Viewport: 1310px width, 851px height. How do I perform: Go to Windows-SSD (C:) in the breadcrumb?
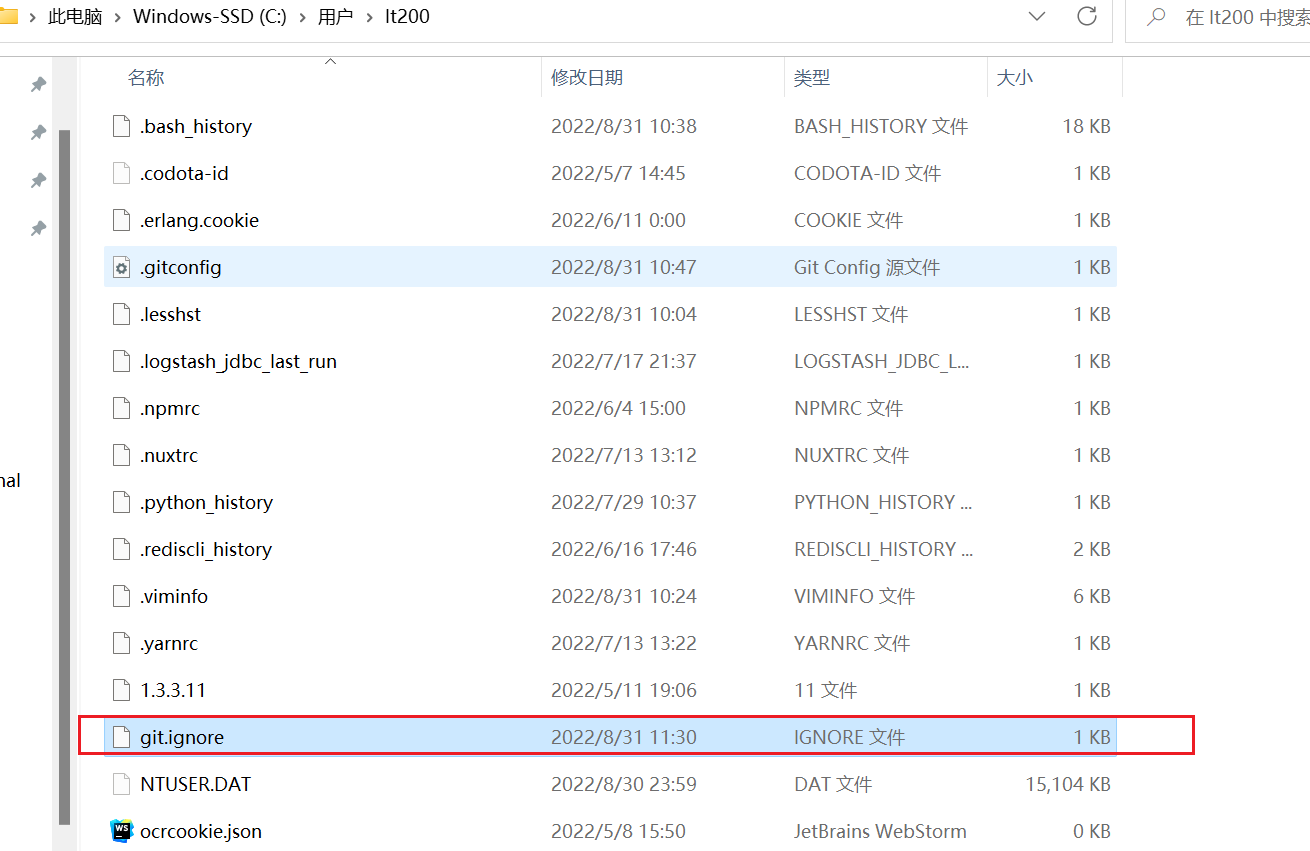[211, 17]
